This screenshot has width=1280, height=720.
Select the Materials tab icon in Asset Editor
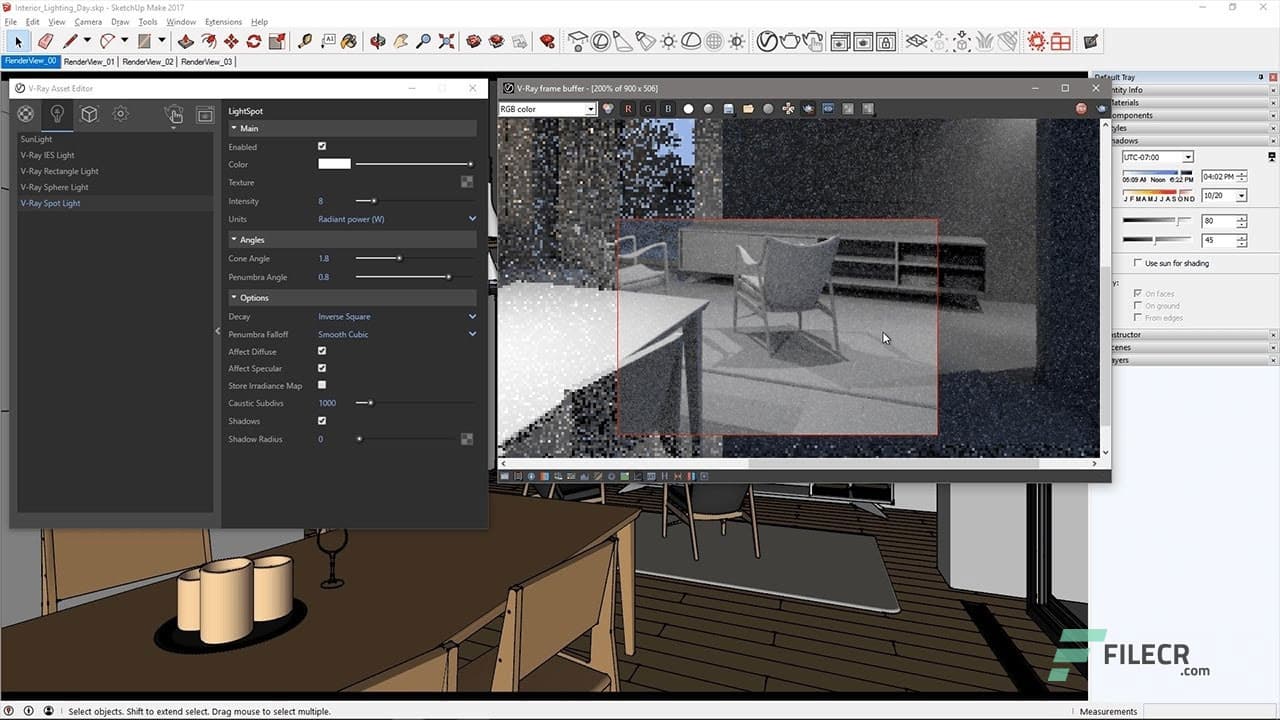click(26, 113)
